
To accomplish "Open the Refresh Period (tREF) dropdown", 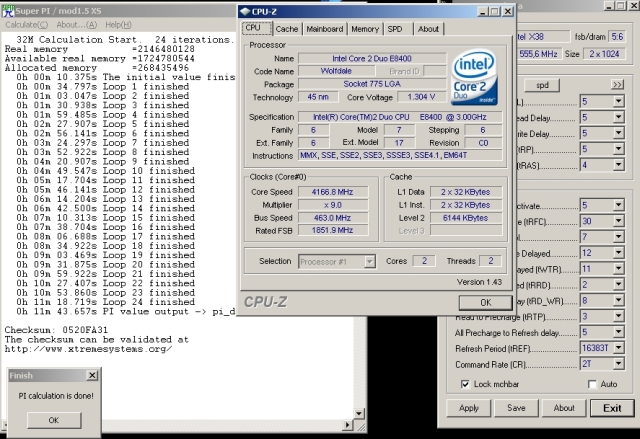I will (619, 348).
